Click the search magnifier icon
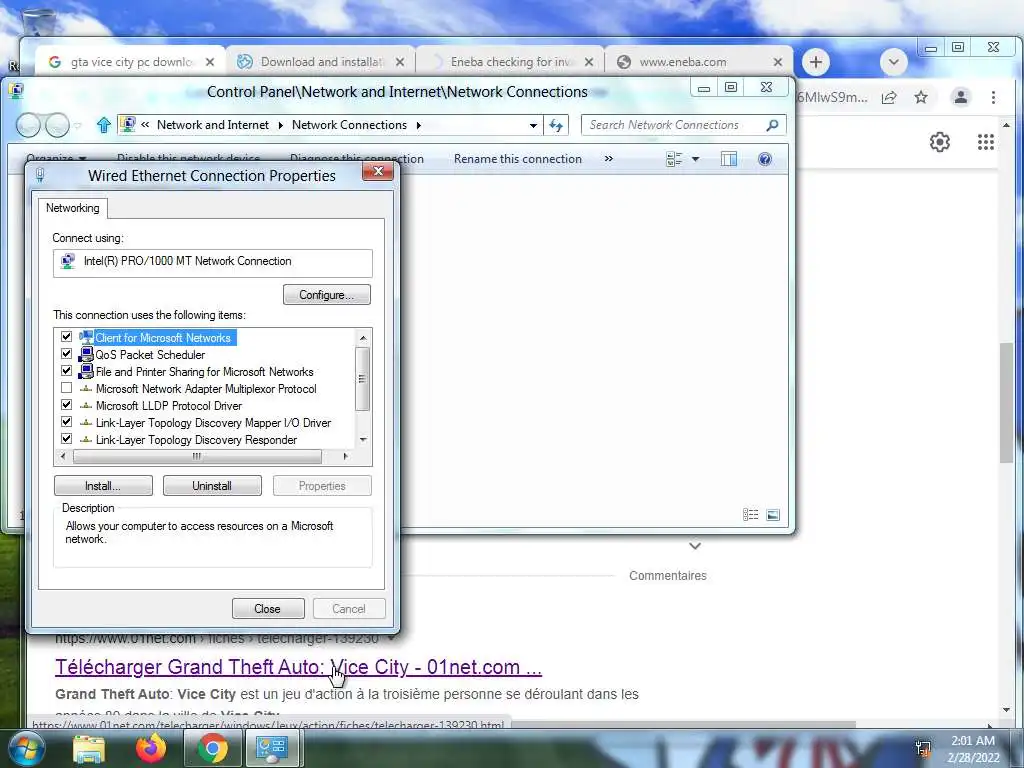 [773, 125]
